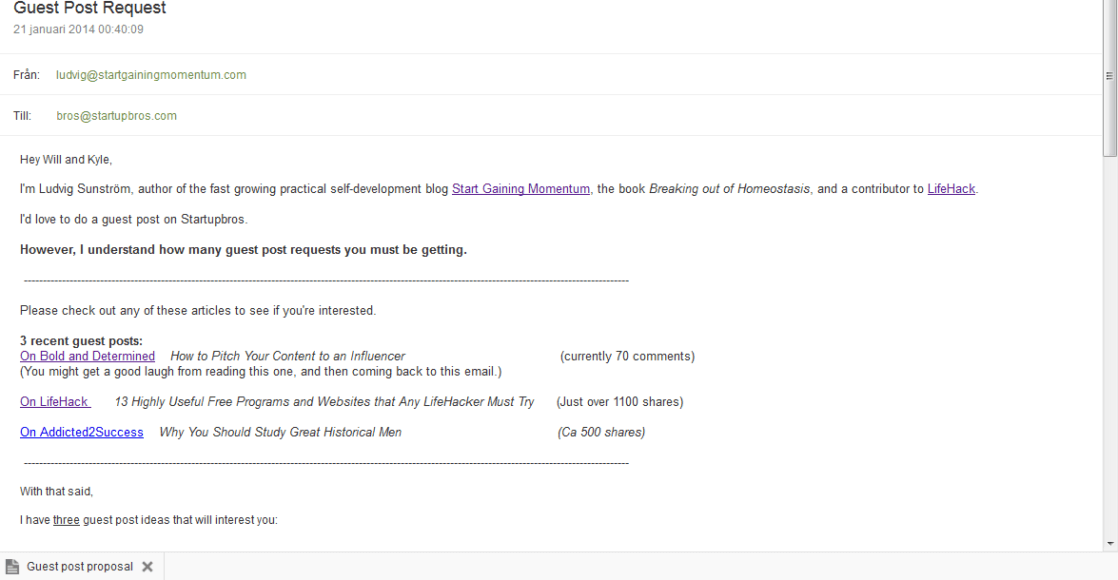
Task: Open the LifeHack contributor link
Action: click(x=950, y=189)
